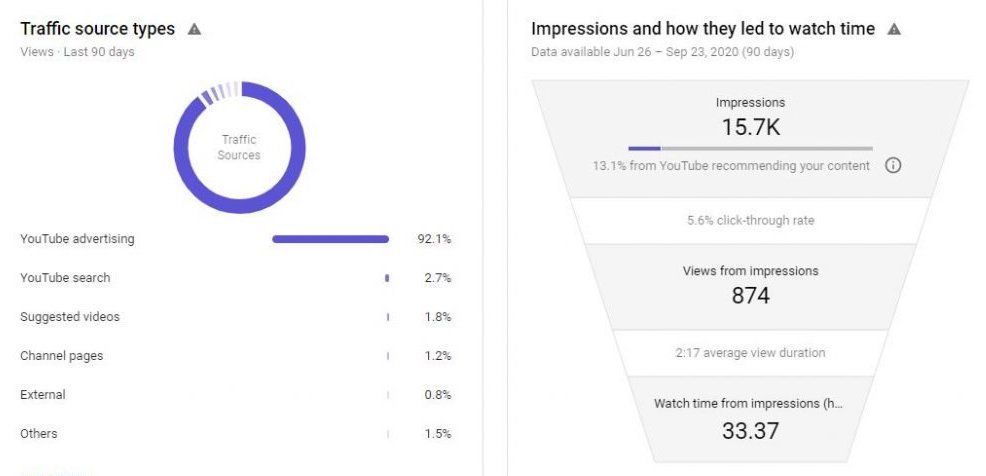The image size is (986, 476).
Task: Click the YouTube search 2.7% bar
Action: pyautogui.click(x=387, y=278)
